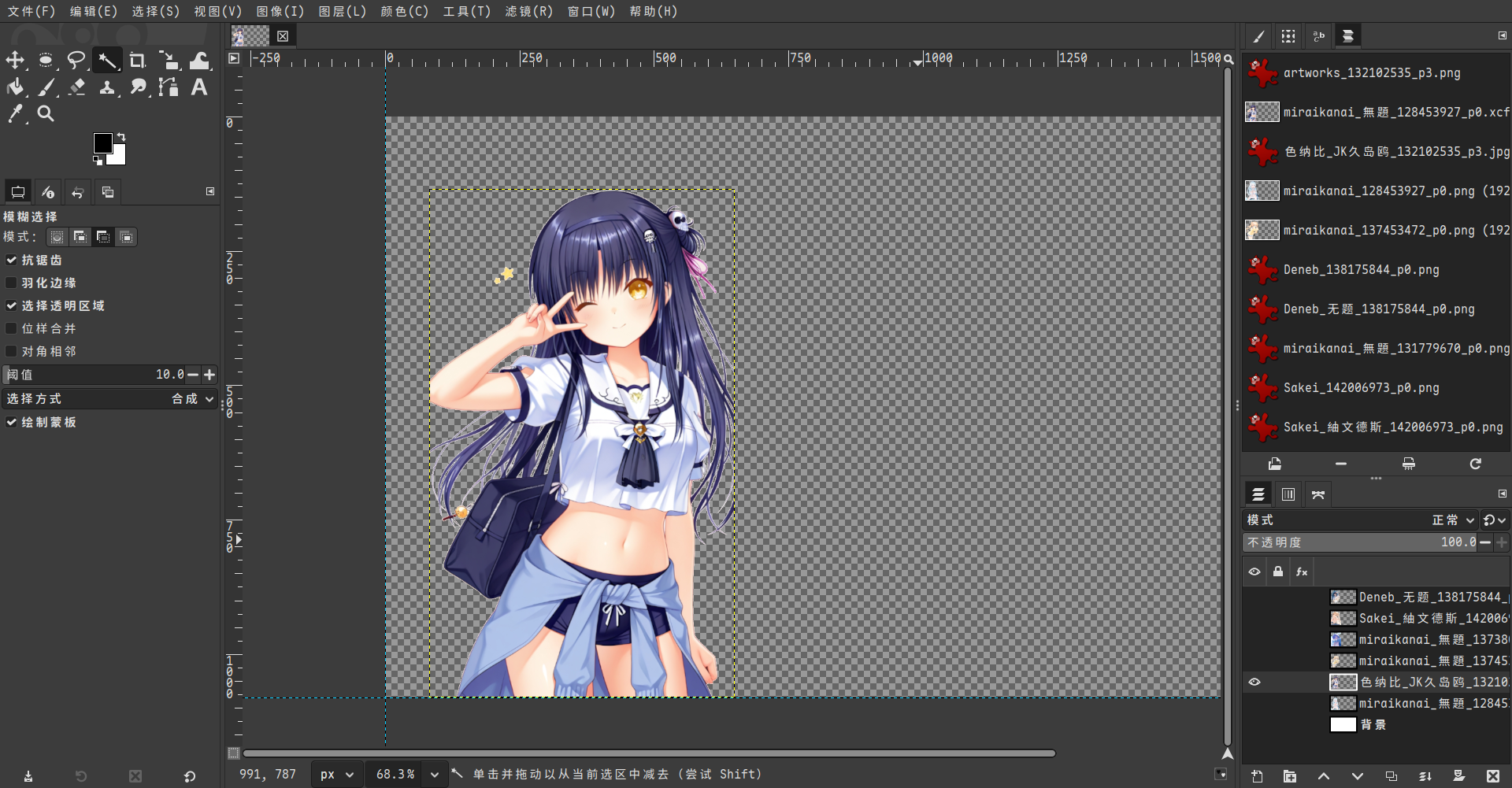Select the 背景 layer
1512x788 pixels.
point(1377,725)
